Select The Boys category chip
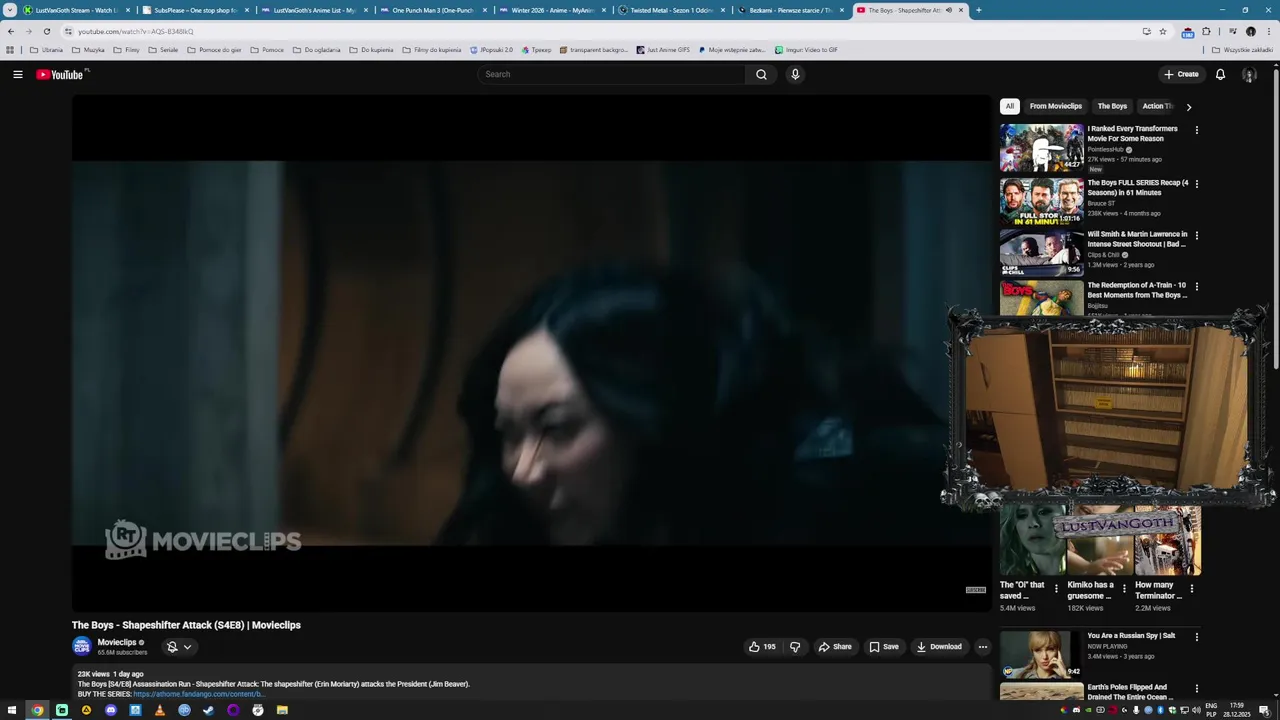Screen dimensions: 1280x720 pyautogui.click(x=1112, y=106)
